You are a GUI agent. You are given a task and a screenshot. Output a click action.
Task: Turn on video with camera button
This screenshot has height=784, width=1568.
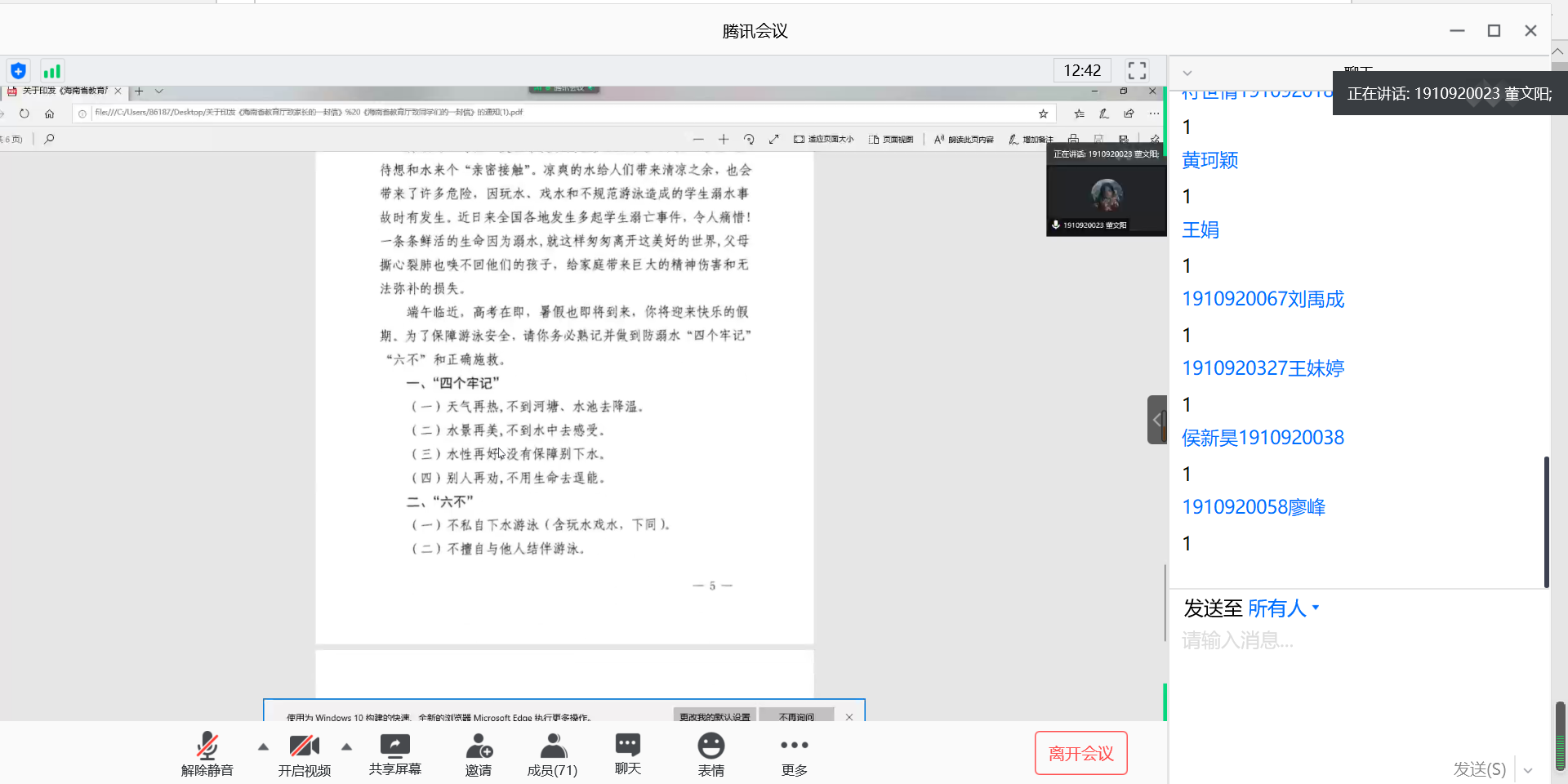[304, 753]
